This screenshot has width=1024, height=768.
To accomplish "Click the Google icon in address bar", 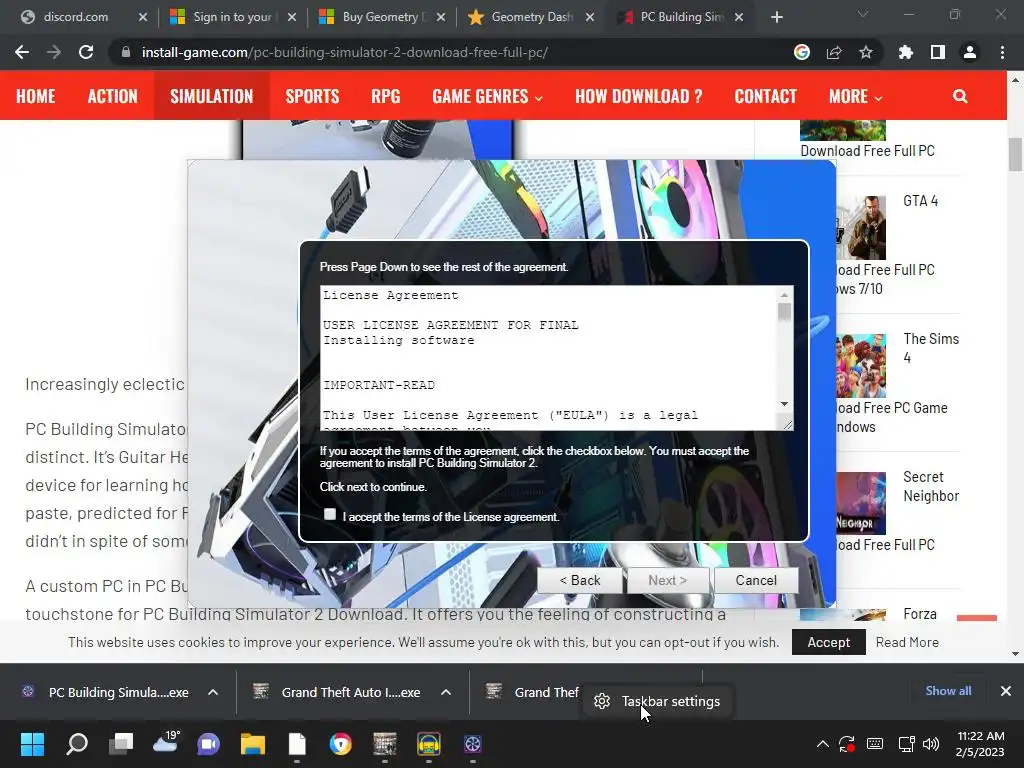I will pos(802,52).
